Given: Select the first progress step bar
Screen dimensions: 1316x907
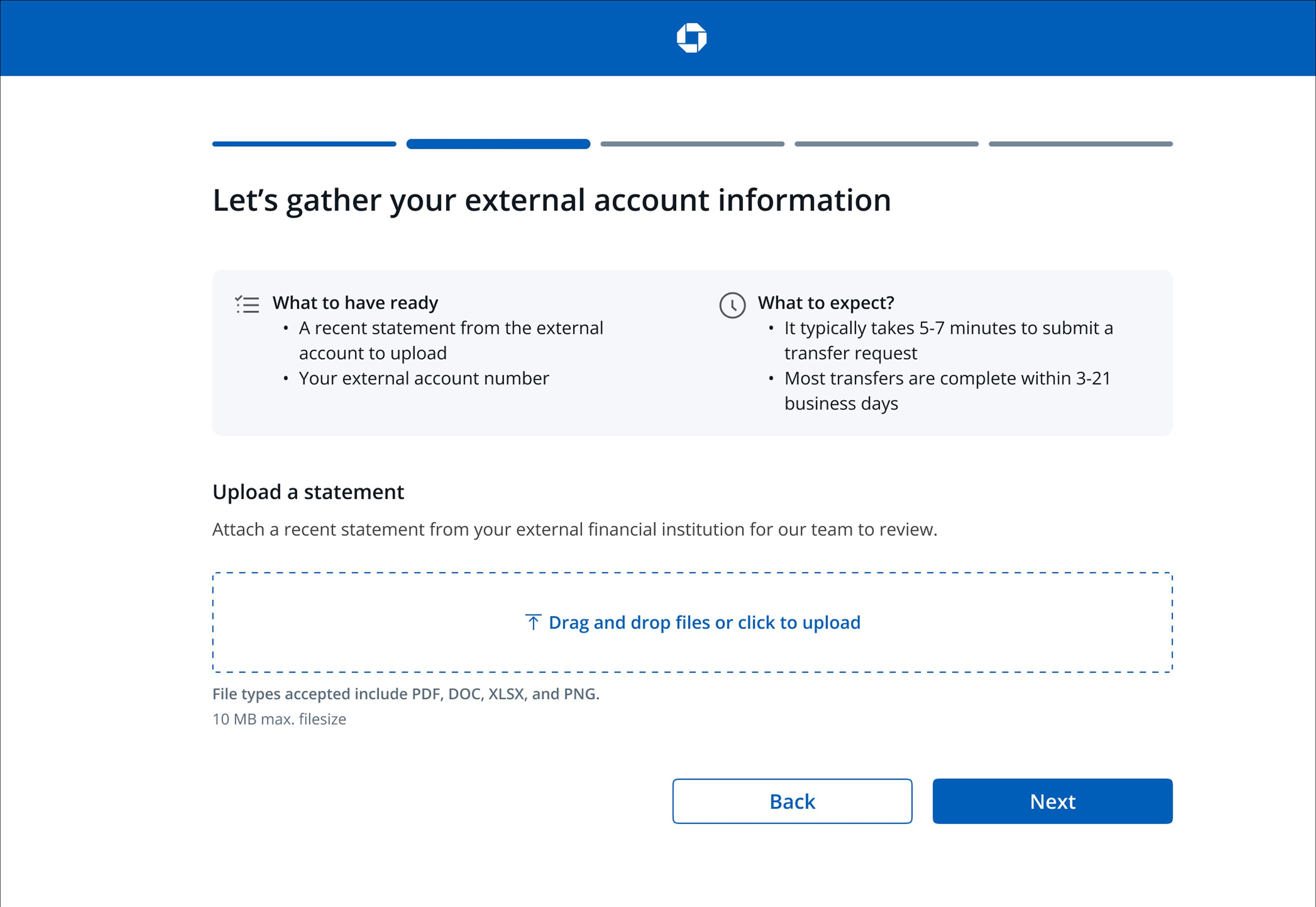Looking at the screenshot, I should [304, 144].
